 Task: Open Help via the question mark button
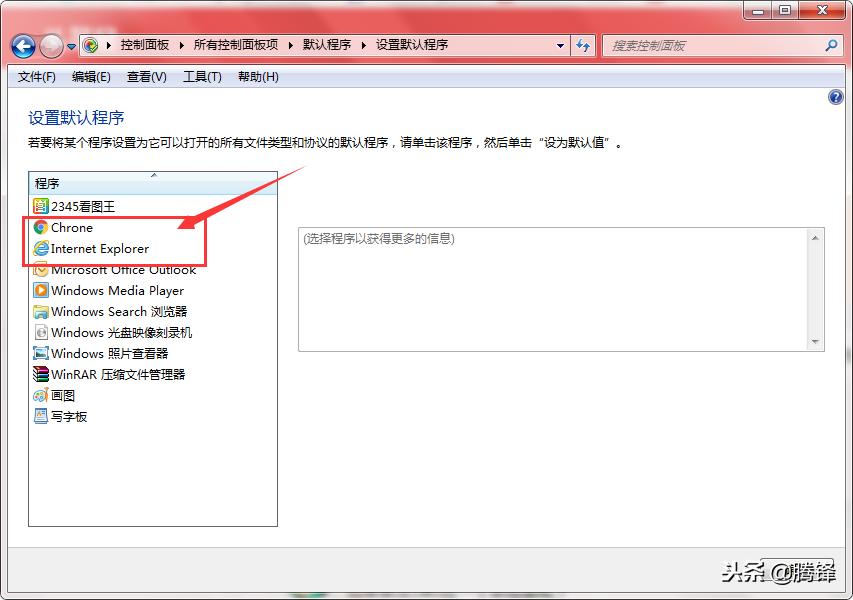click(836, 97)
